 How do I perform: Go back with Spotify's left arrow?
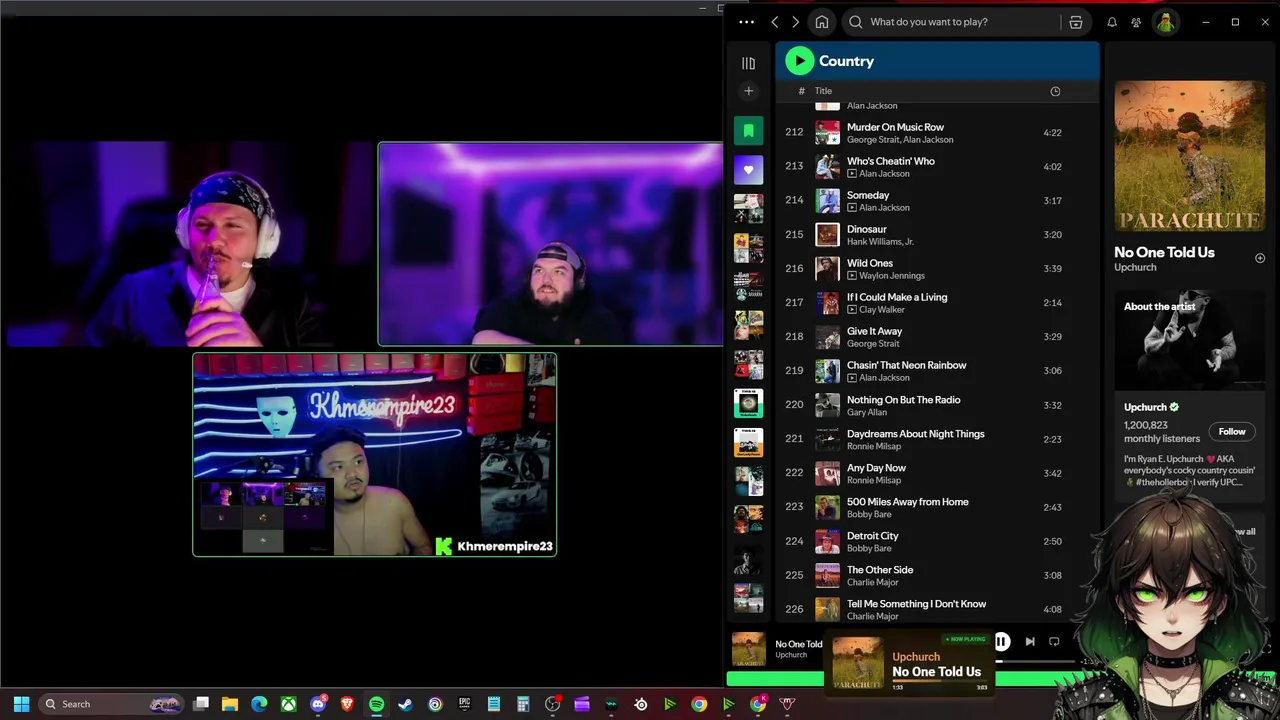pyautogui.click(x=775, y=22)
